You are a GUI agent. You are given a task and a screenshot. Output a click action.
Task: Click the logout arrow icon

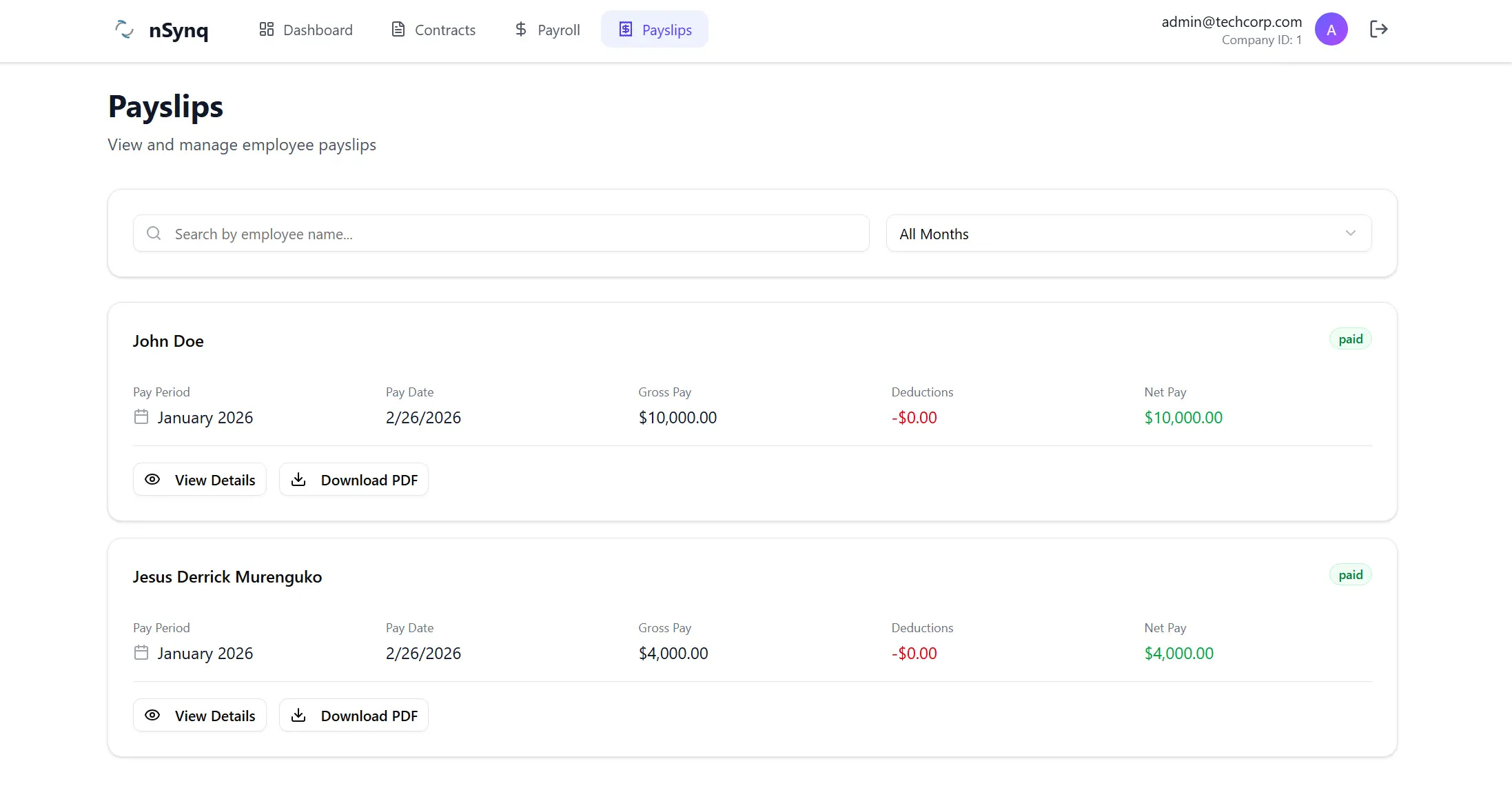(x=1380, y=29)
